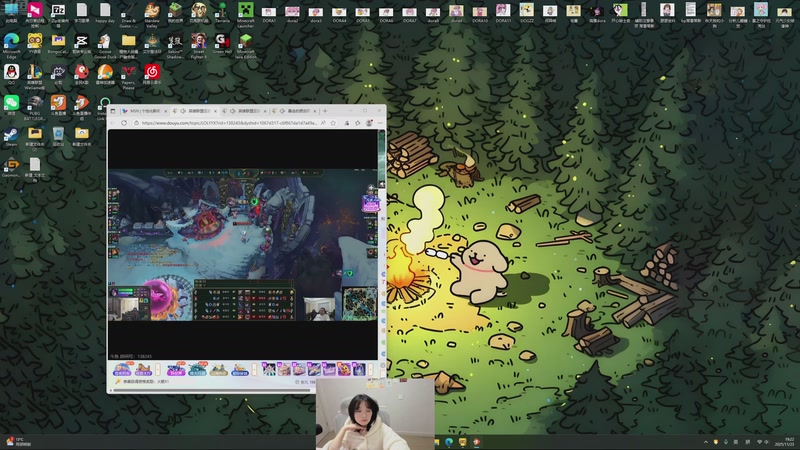
Task: Open the BongoCat folder on the desktop
Action: (x=58, y=45)
